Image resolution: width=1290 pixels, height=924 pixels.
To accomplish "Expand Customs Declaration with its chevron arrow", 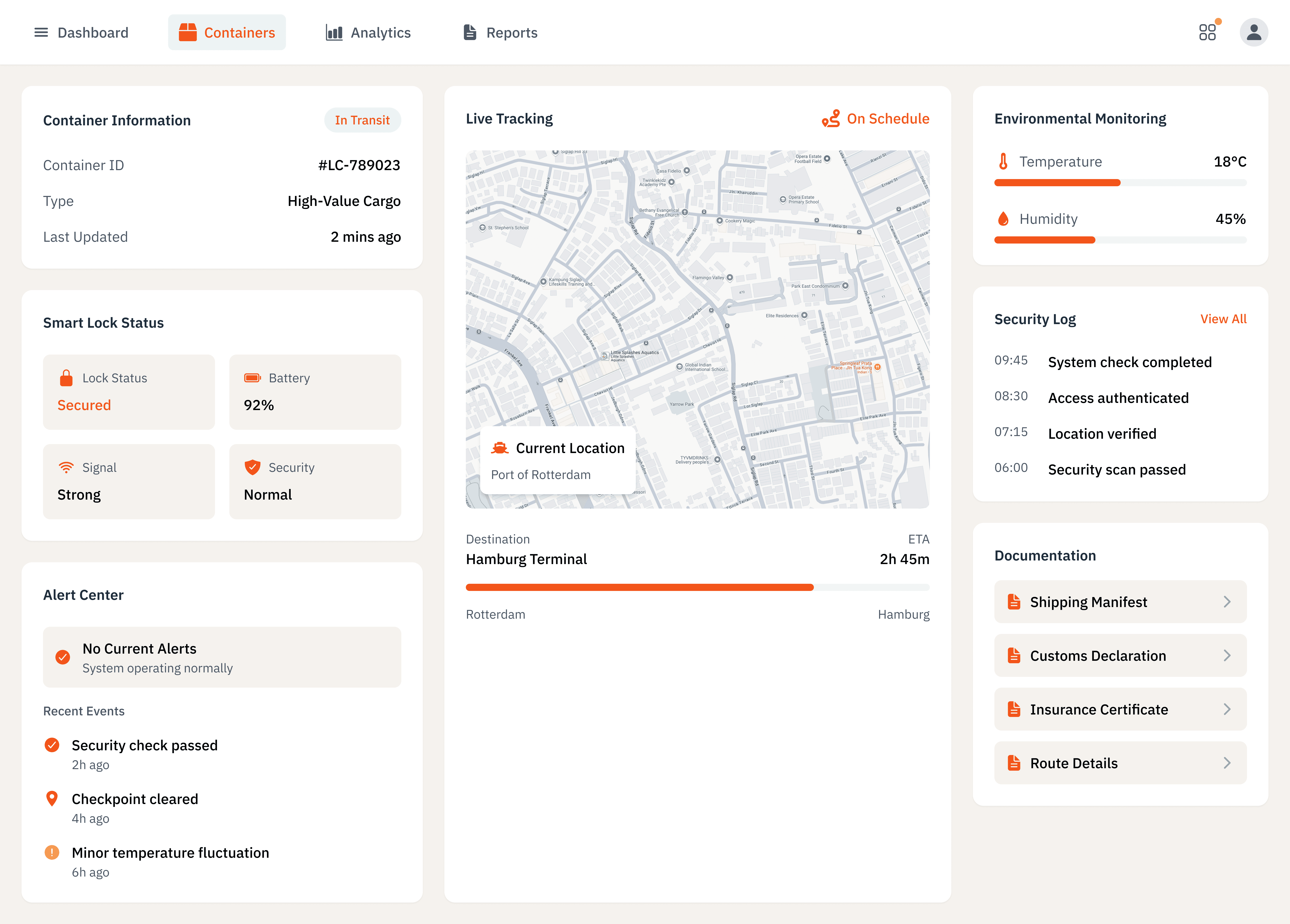I will click(x=1227, y=656).
